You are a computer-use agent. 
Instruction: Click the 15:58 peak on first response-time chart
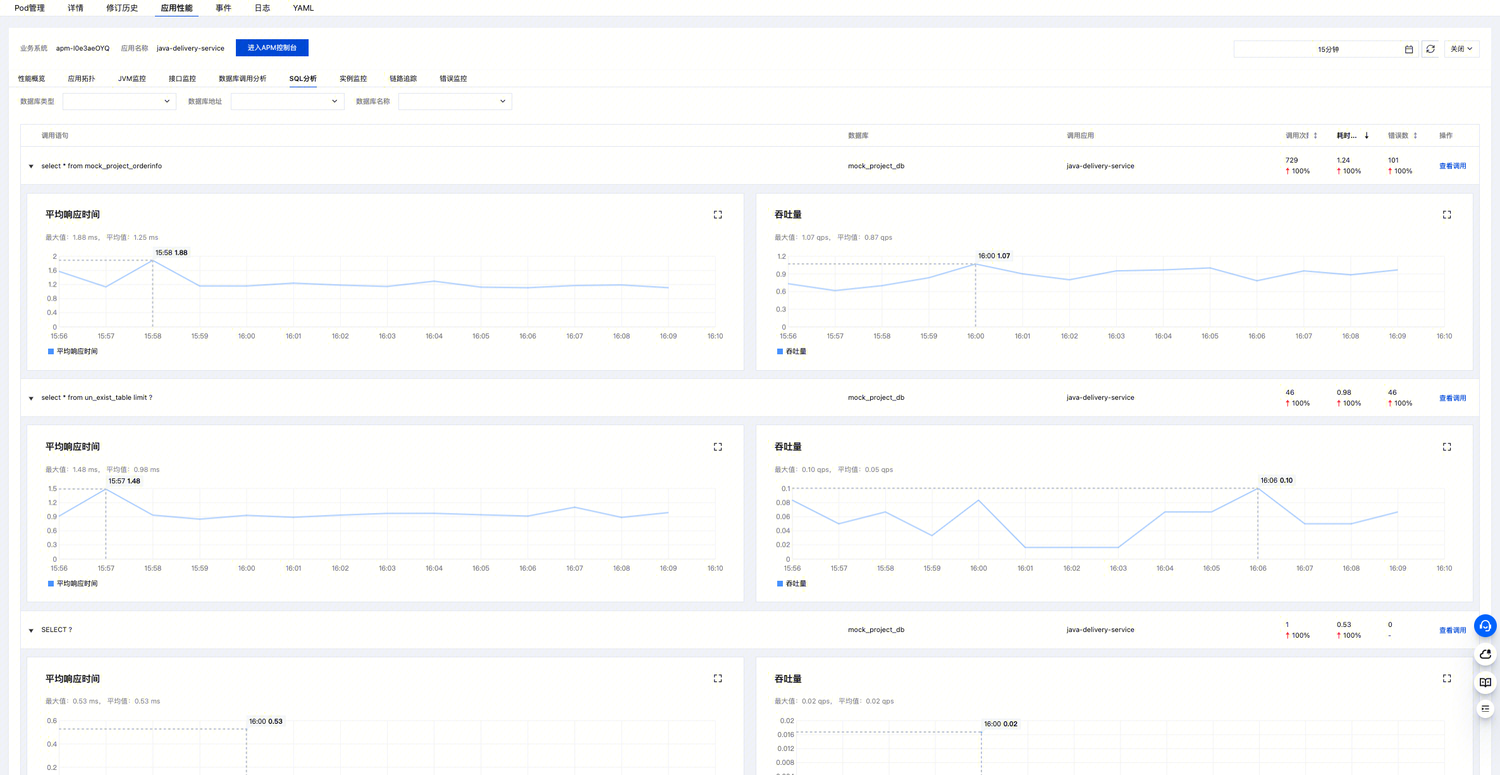(152, 261)
